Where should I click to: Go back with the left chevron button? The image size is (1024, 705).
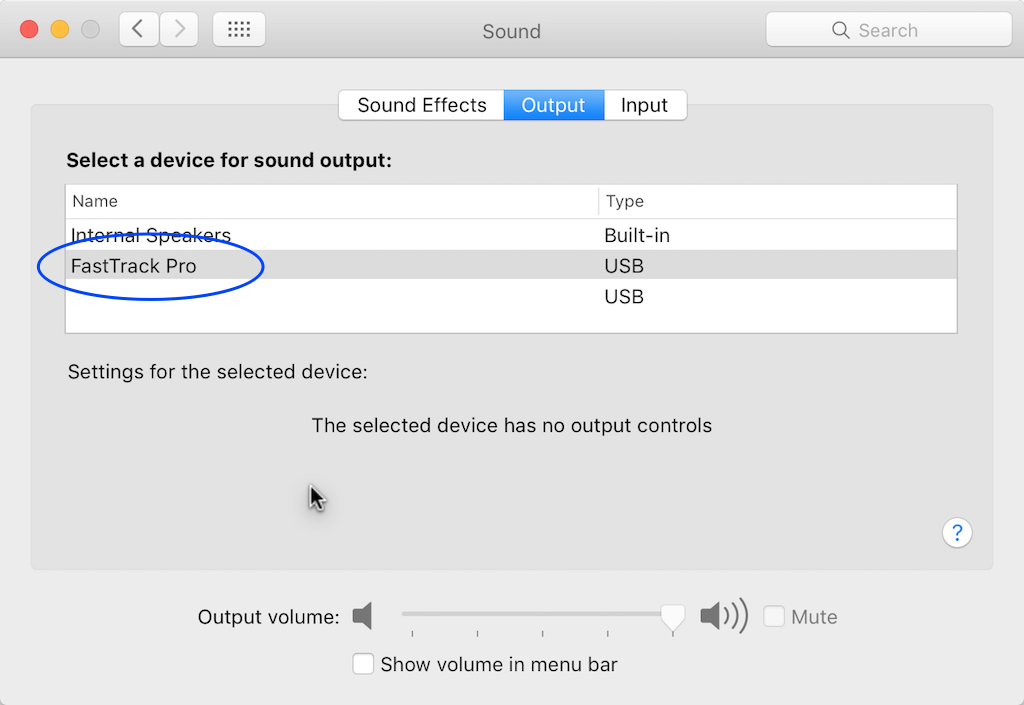[138, 29]
